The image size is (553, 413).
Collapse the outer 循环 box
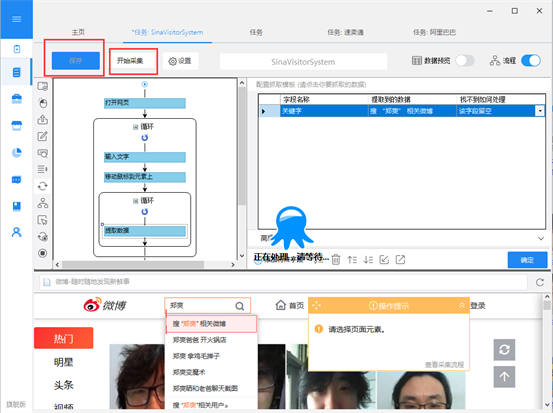click(135, 127)
